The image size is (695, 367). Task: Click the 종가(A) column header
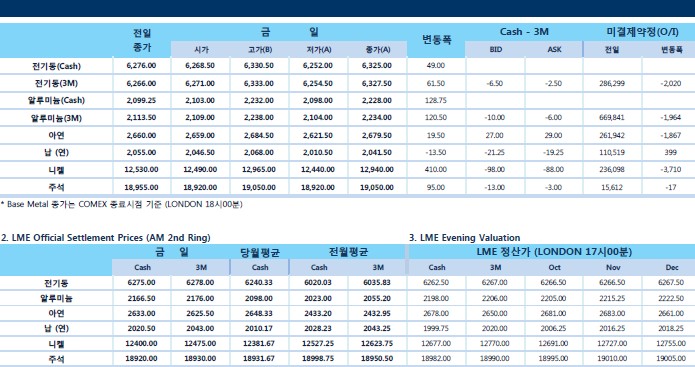point(378,50)
